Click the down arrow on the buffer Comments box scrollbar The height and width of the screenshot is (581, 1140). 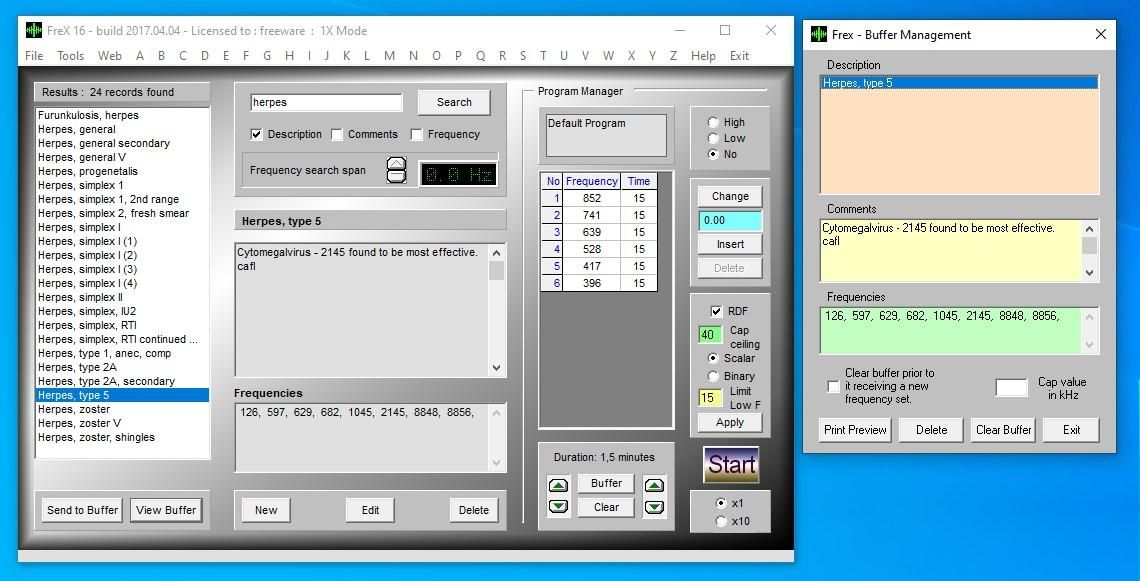coord(1089,273)
